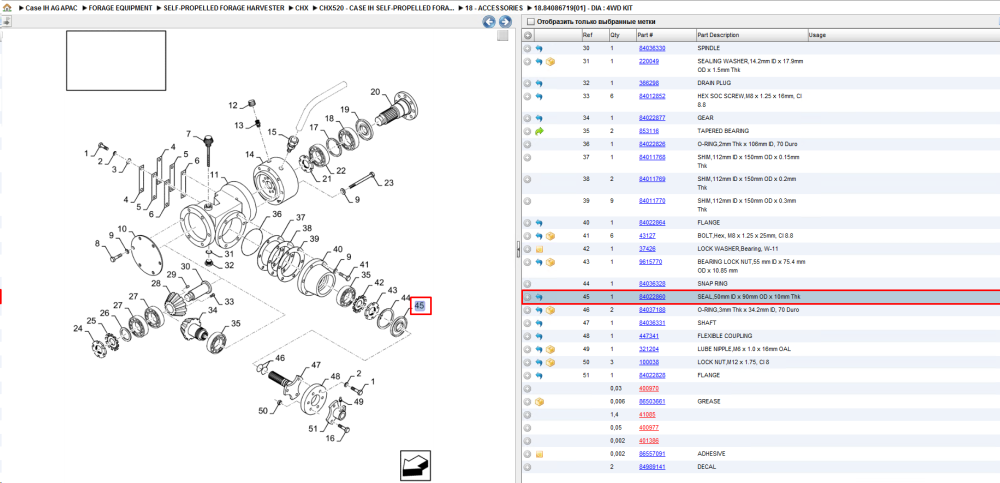Viewport: 1000px width, 483px height.
Task: Click the plus icon in the parts table header
Action: point(527,36)
